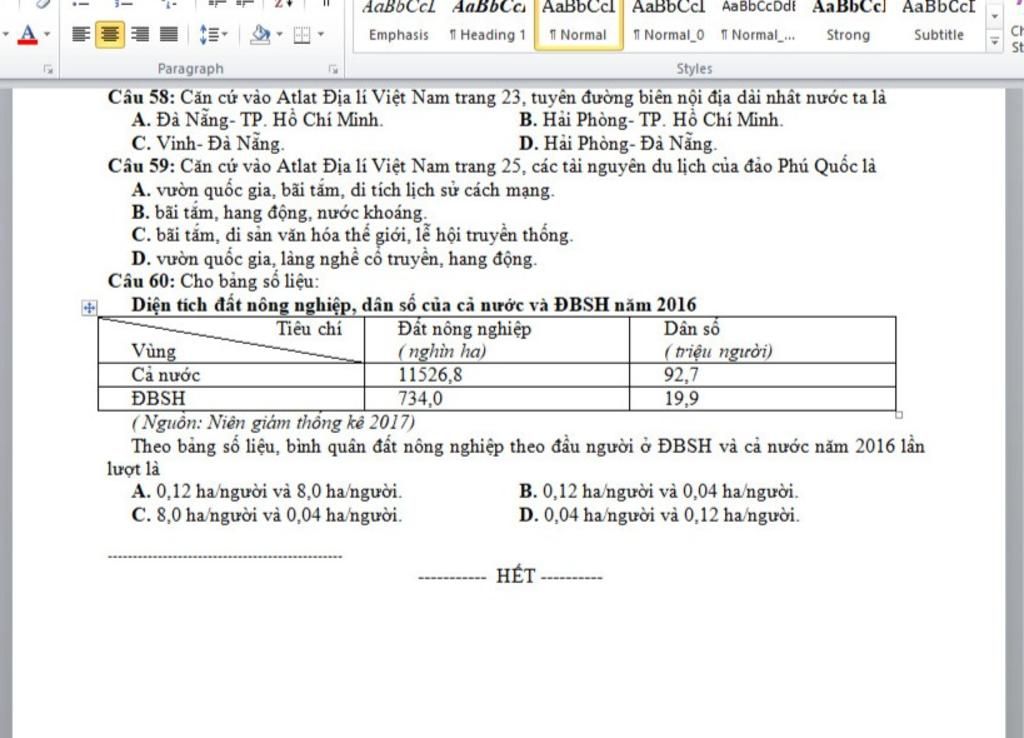Viewport: 1024px width, 738px height.
Task: Apply the Subtitle style
Action: 938,24
